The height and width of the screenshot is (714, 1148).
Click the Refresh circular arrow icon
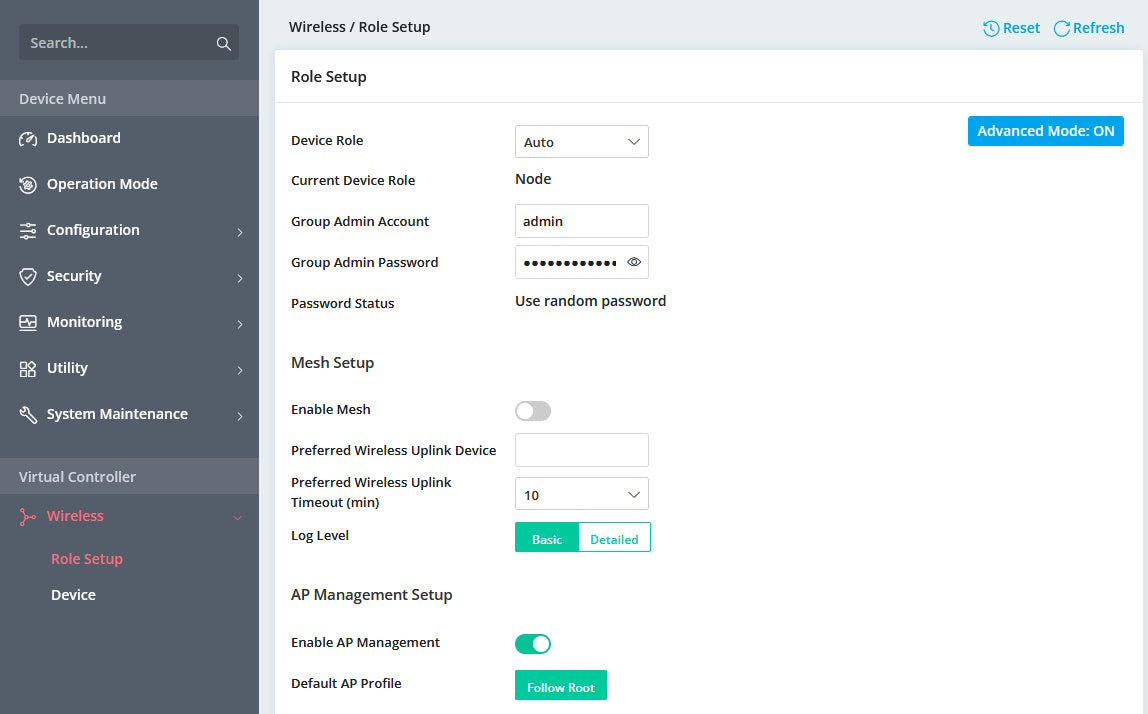(1062, 29)
